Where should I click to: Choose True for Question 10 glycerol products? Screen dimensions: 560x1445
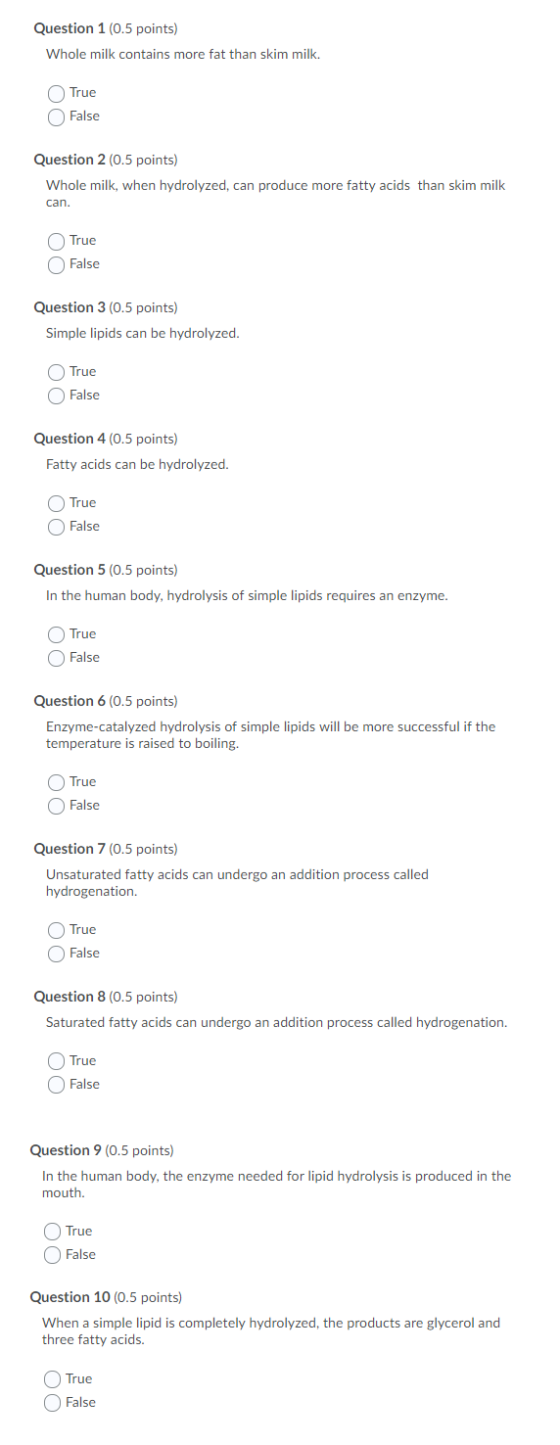pos(52,1379)
